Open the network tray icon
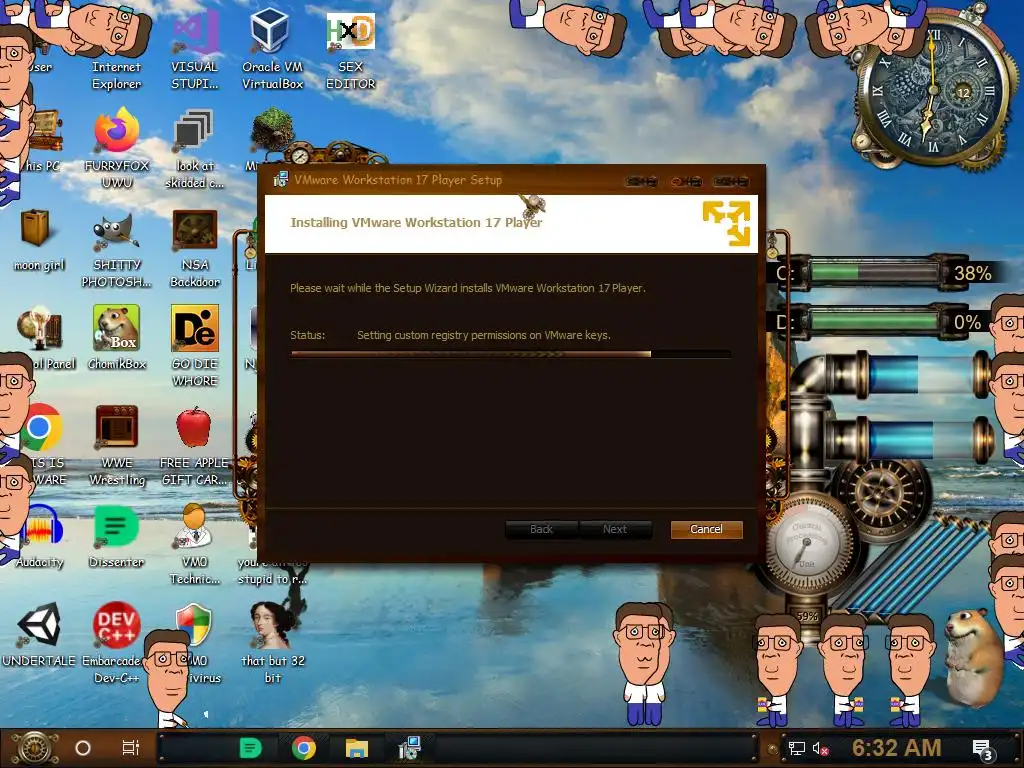 tap(797, 748)
